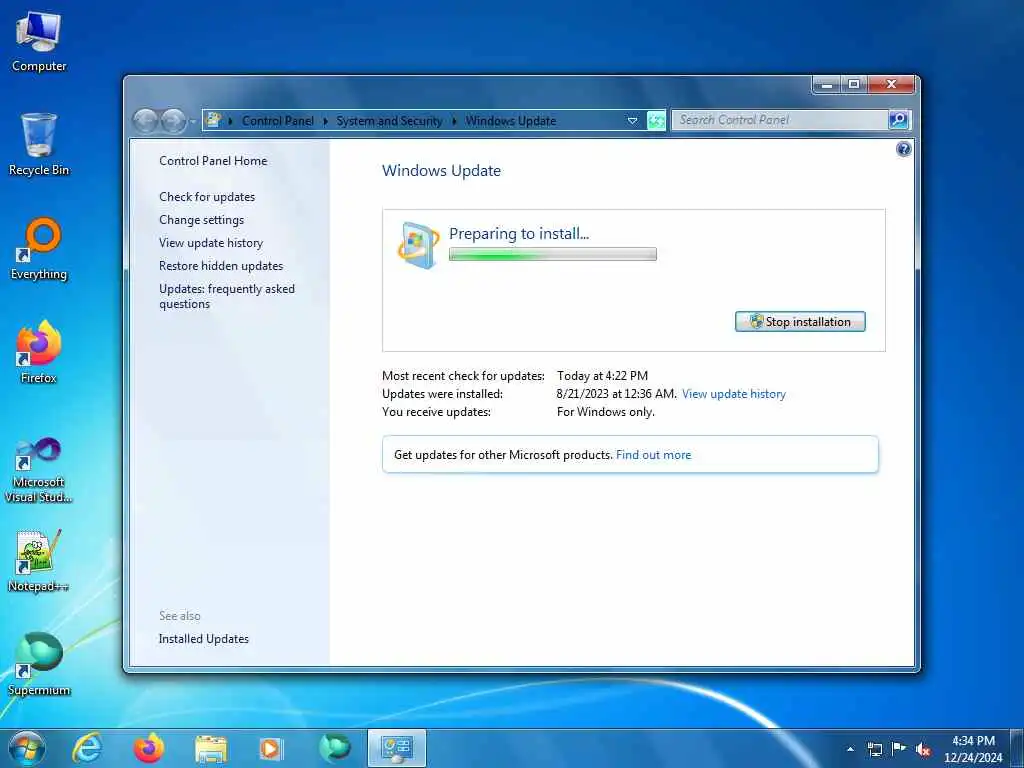Open View update history in the sidebar
The image size is (1024, 768).
[211, 243]
